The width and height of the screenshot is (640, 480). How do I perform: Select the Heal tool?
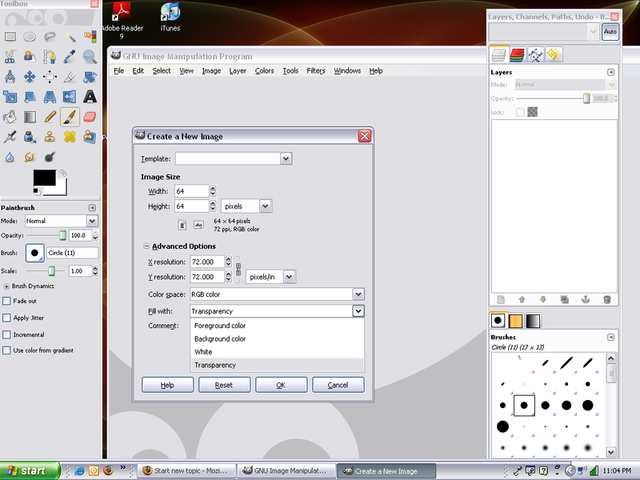[70, 137]
